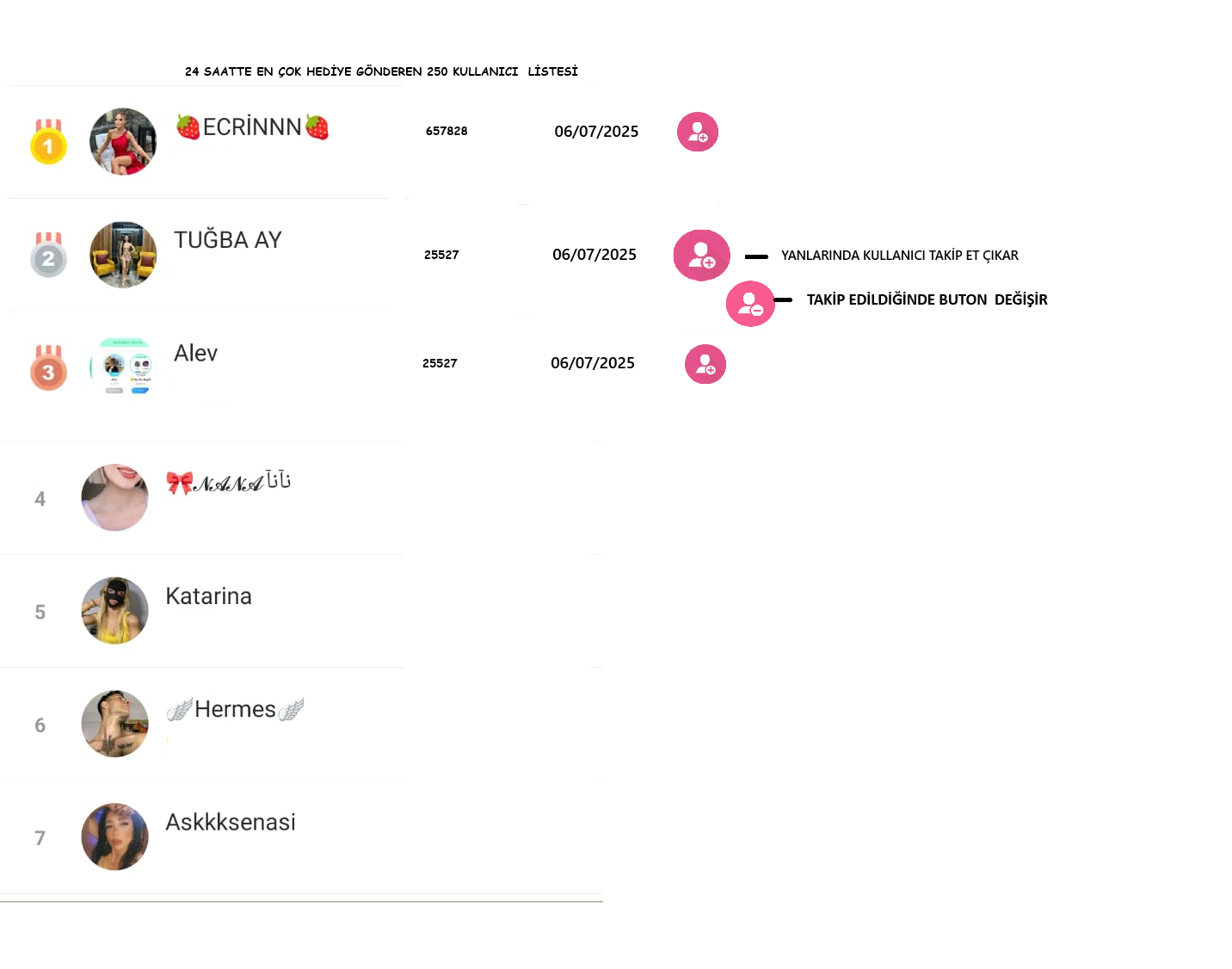Select the Askkksenasi username

[x=231, y=822]
